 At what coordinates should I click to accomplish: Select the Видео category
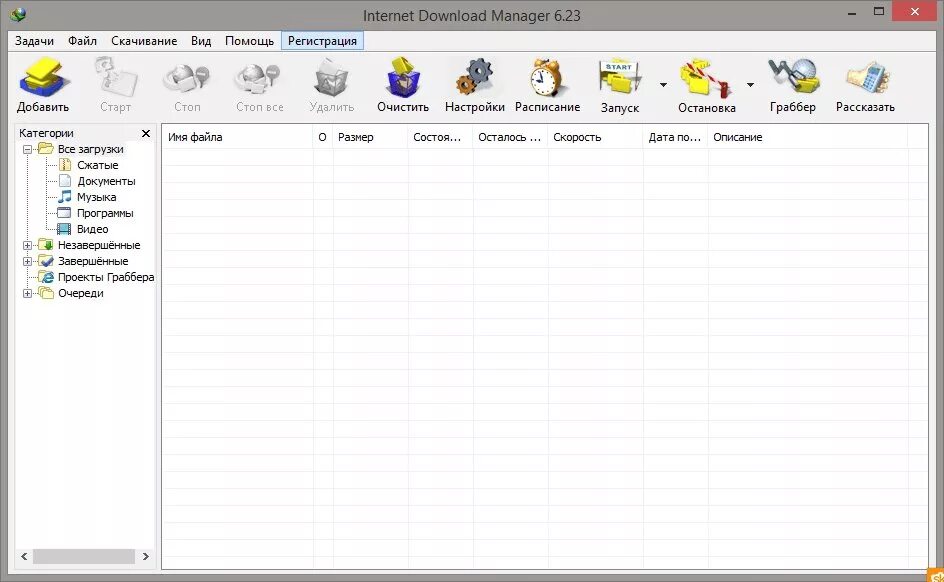click(x=92, y=229)
